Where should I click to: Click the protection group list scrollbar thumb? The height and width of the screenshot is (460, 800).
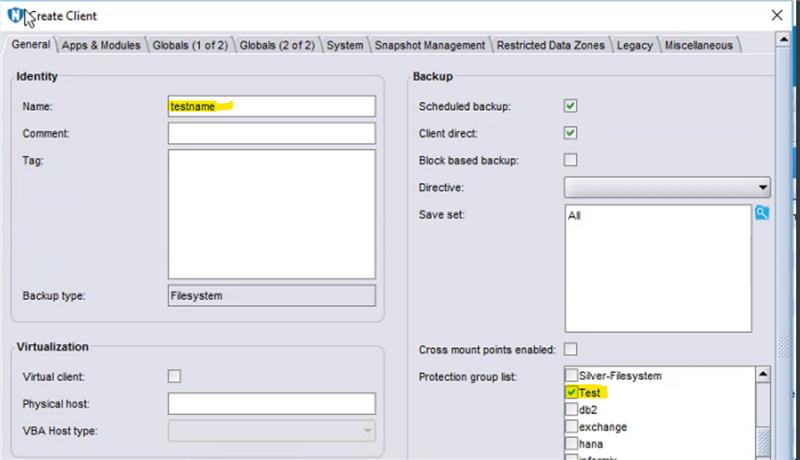763,442
